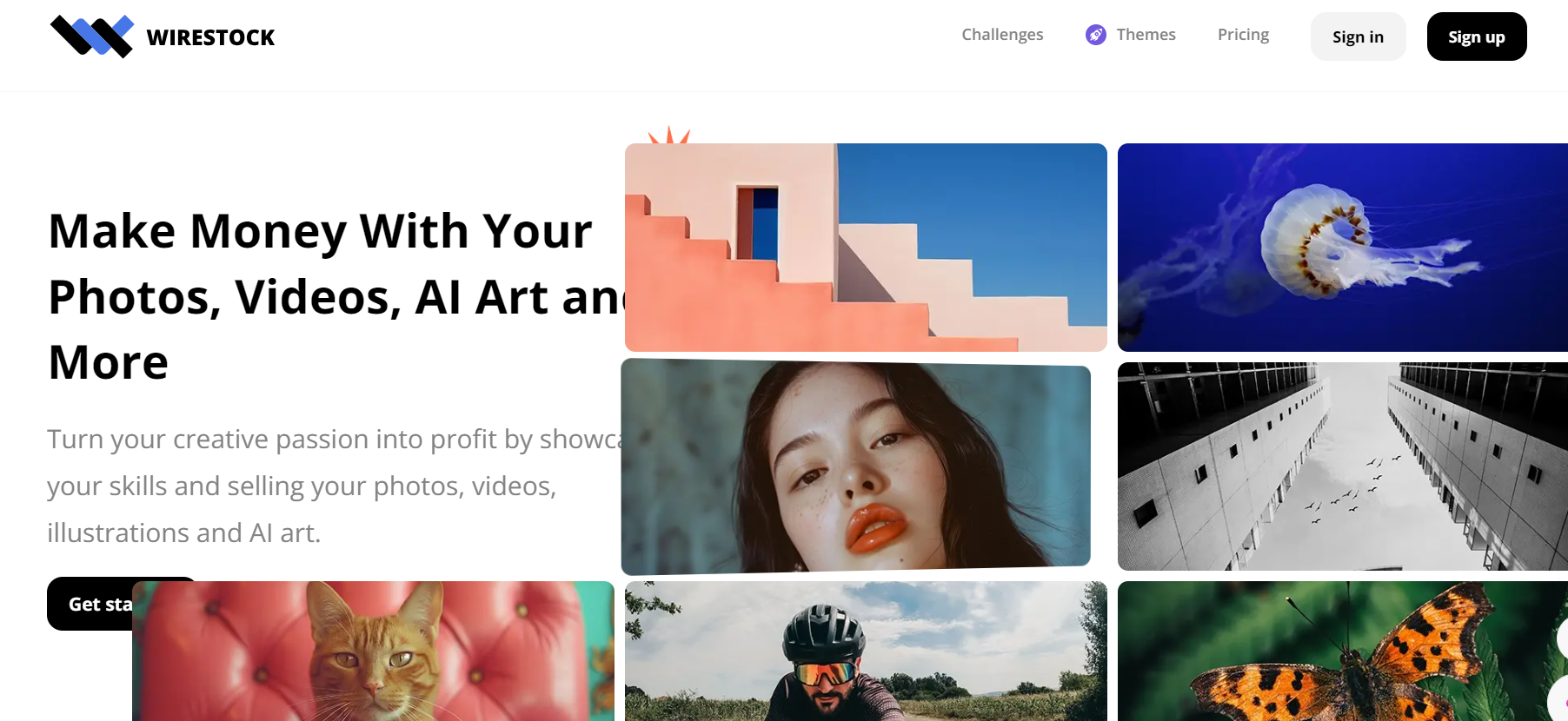Click the Get started button
Image resolution: width=1568 pixels, height=721 pixels.
(90, 604)
